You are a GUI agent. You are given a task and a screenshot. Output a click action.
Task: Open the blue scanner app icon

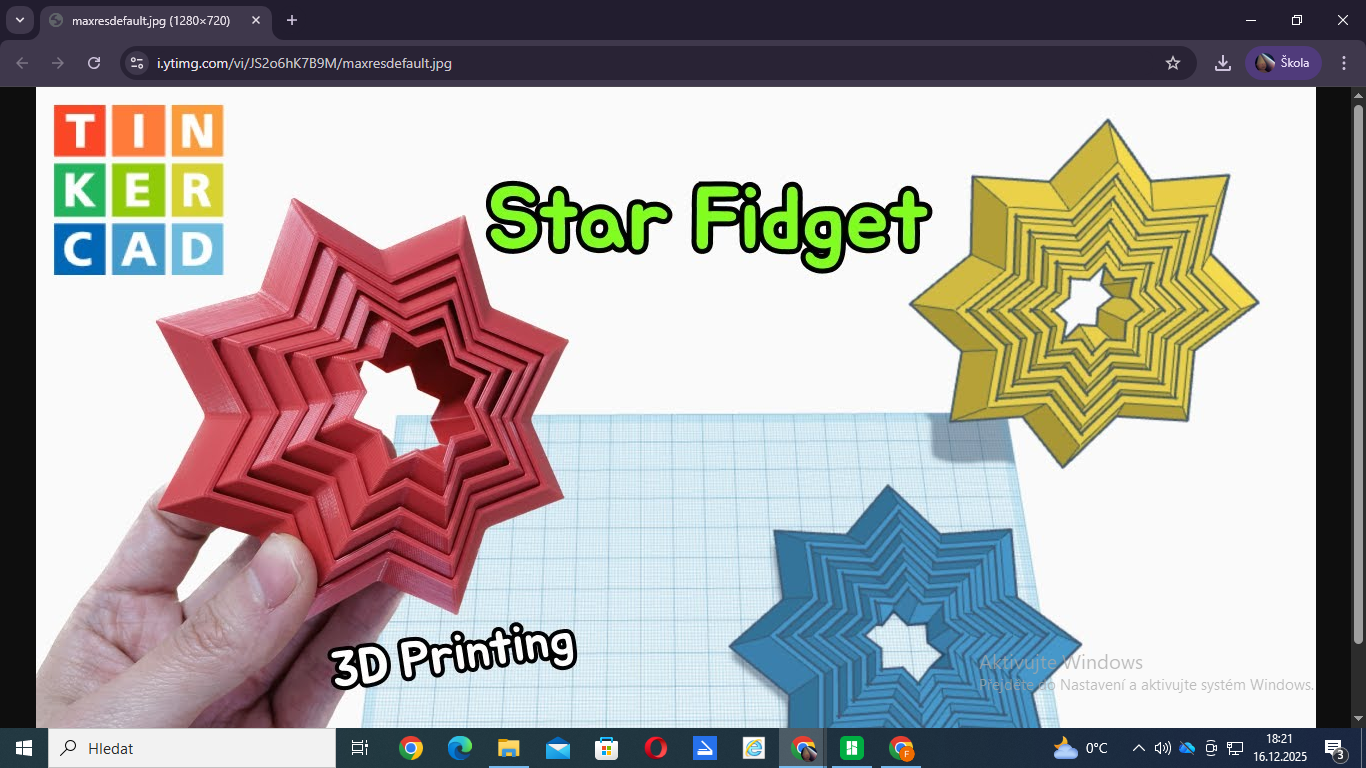tap(705, 748)
